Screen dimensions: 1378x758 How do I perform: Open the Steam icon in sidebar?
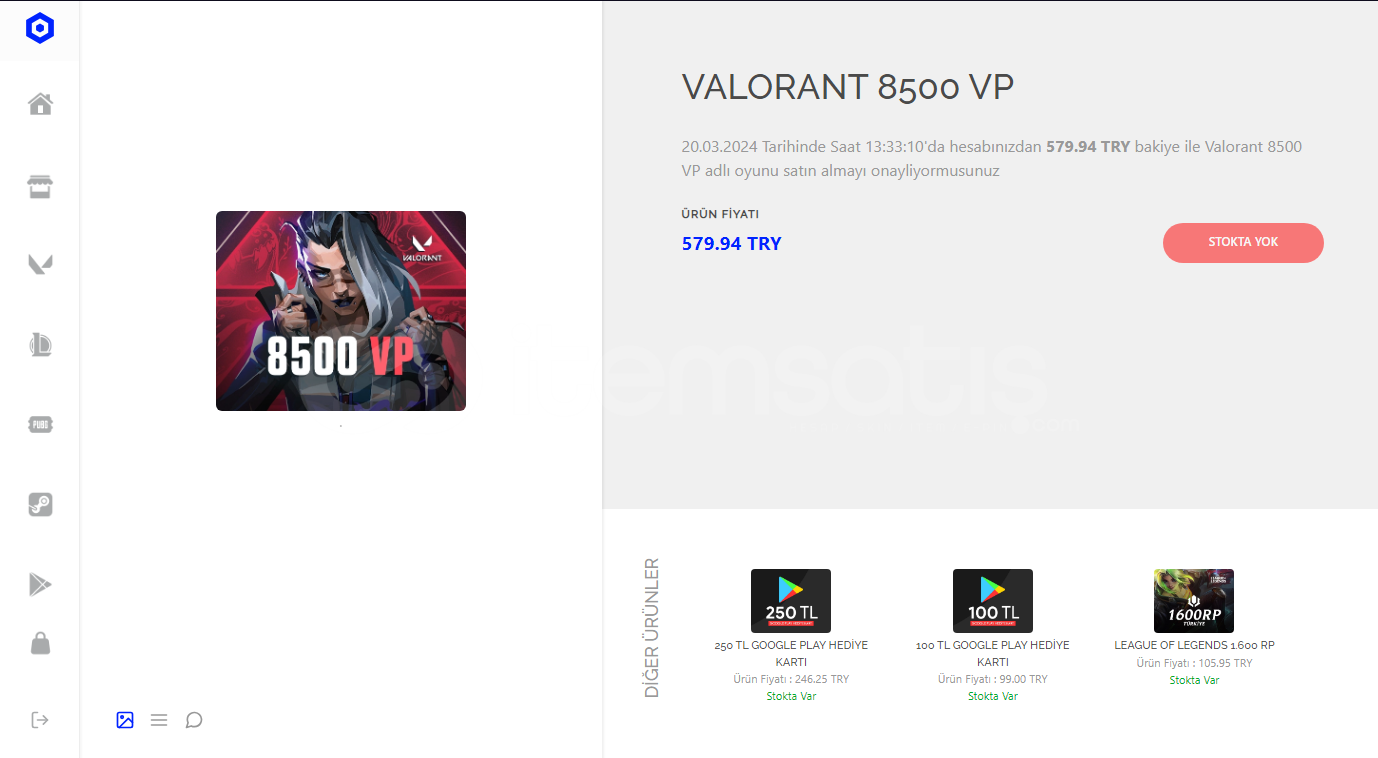(x=40, y=505)
